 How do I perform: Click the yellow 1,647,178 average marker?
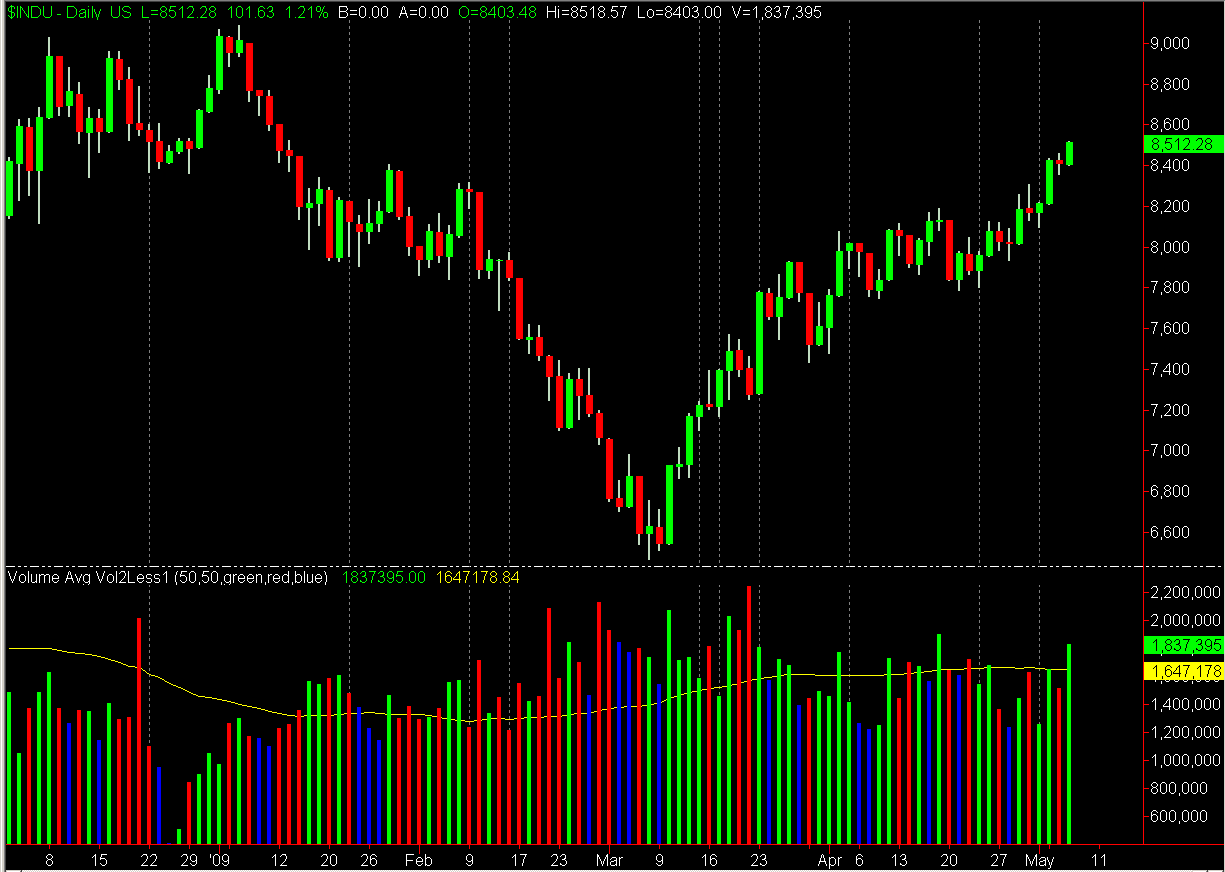(x=1183, y=672)
